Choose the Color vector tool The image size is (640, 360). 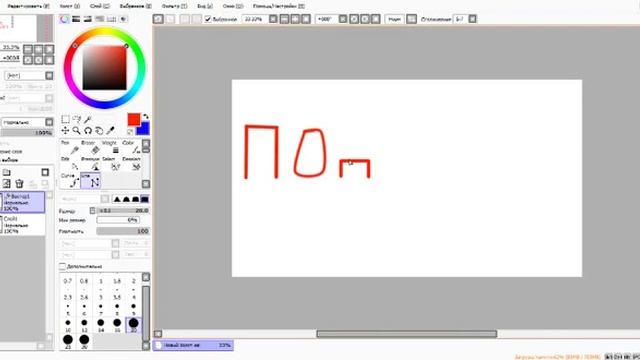click(131, 148)
